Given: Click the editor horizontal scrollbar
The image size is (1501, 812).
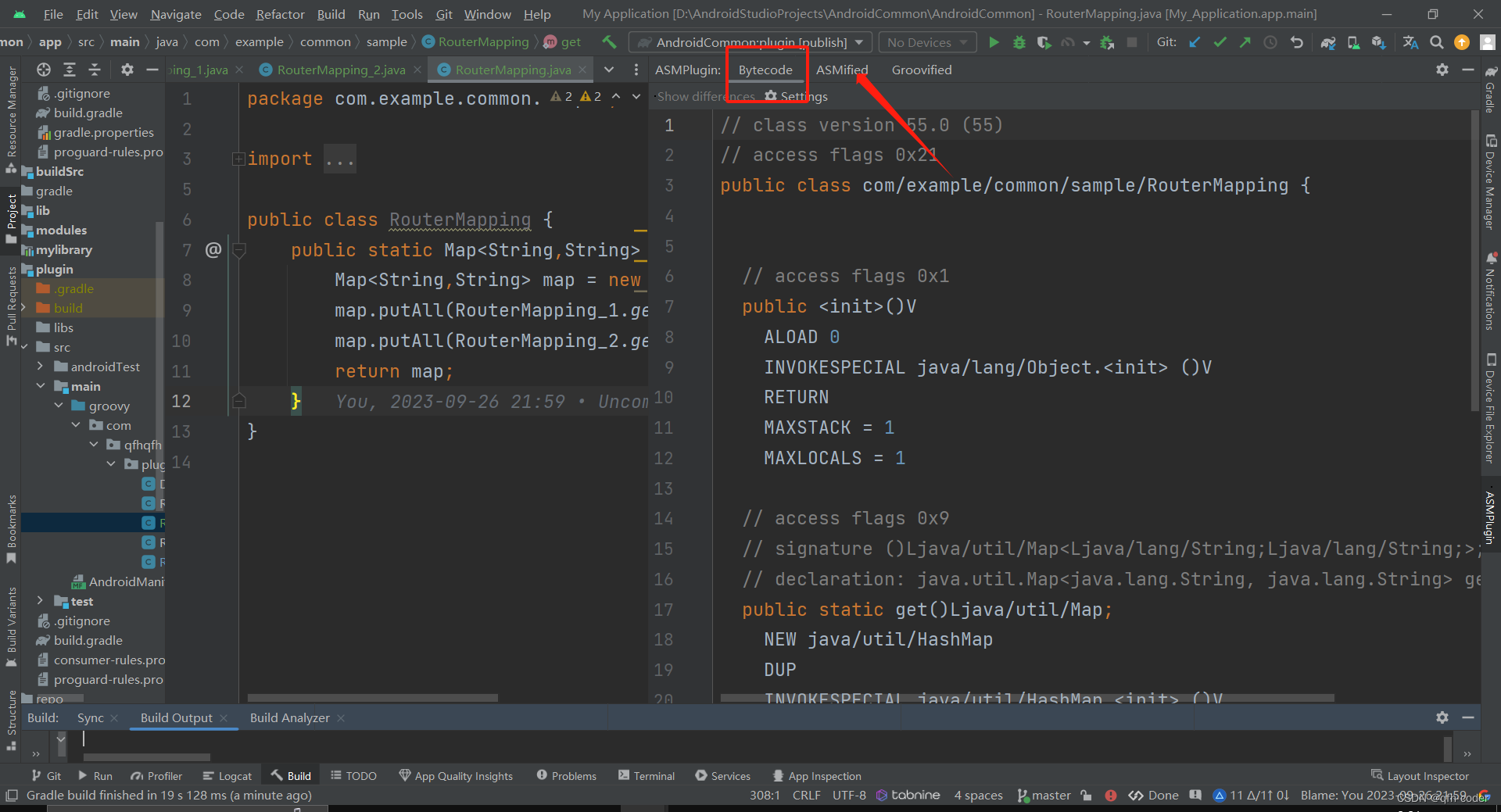Looking at the screenshot, I should coord(373,697).
